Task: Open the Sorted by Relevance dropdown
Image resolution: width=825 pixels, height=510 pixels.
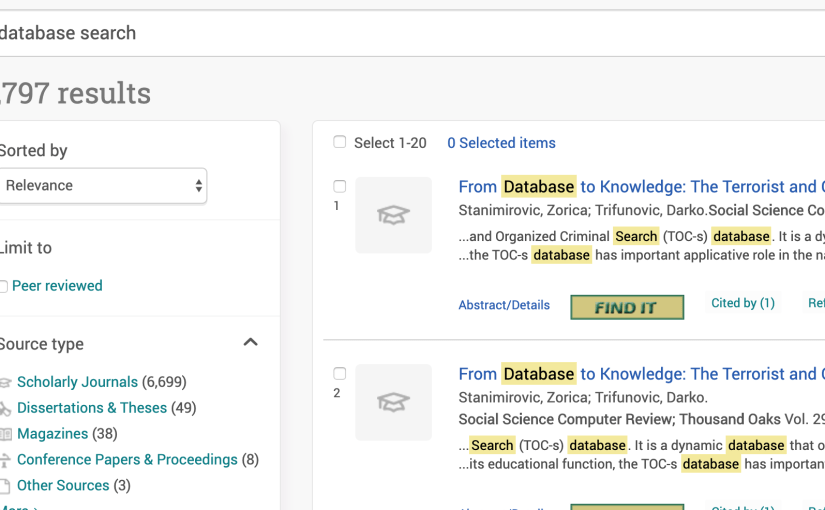Action: click(103, 185)
